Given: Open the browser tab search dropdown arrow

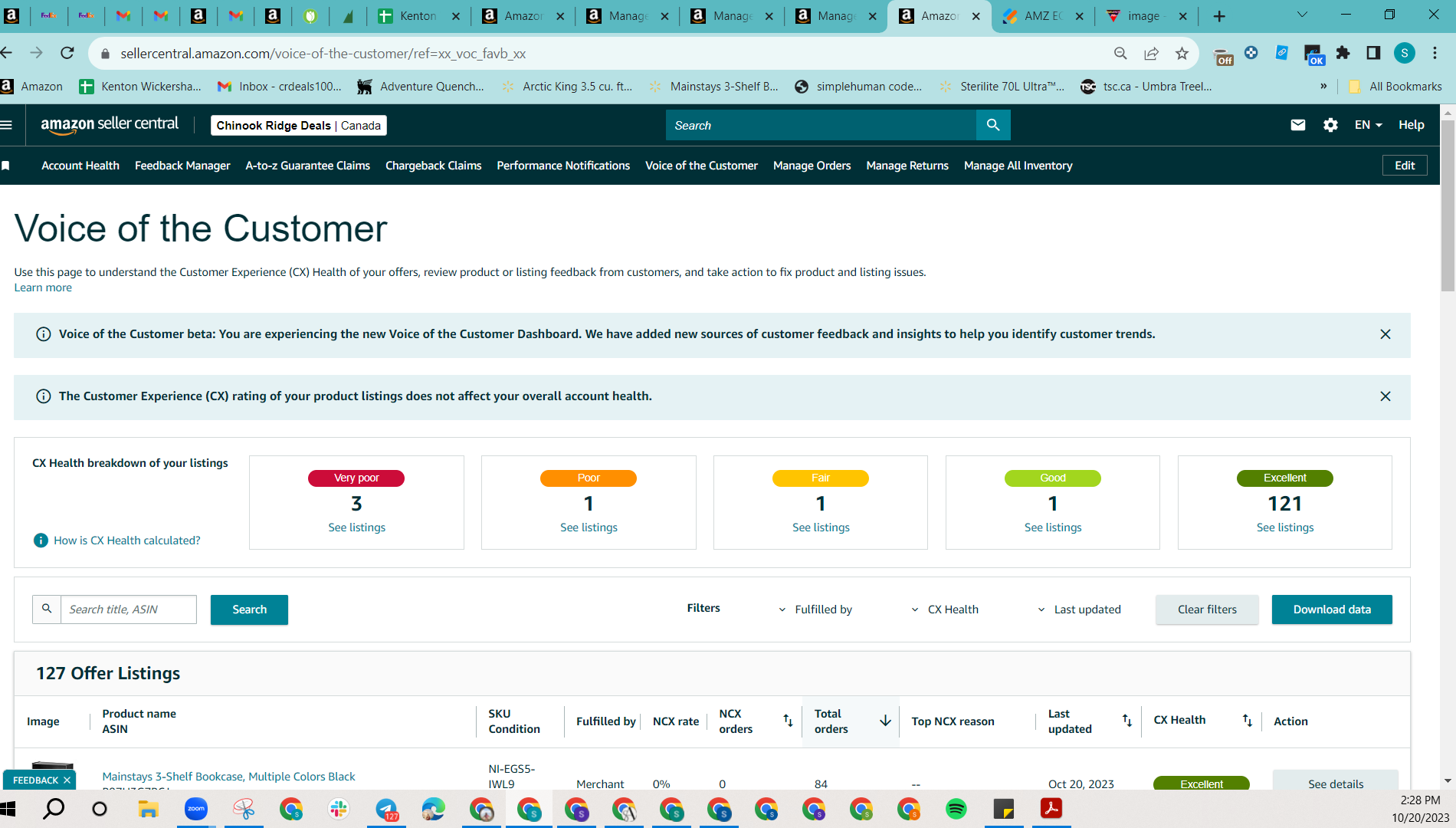Looking at the screenshot, I should (x=1302, y=15).
